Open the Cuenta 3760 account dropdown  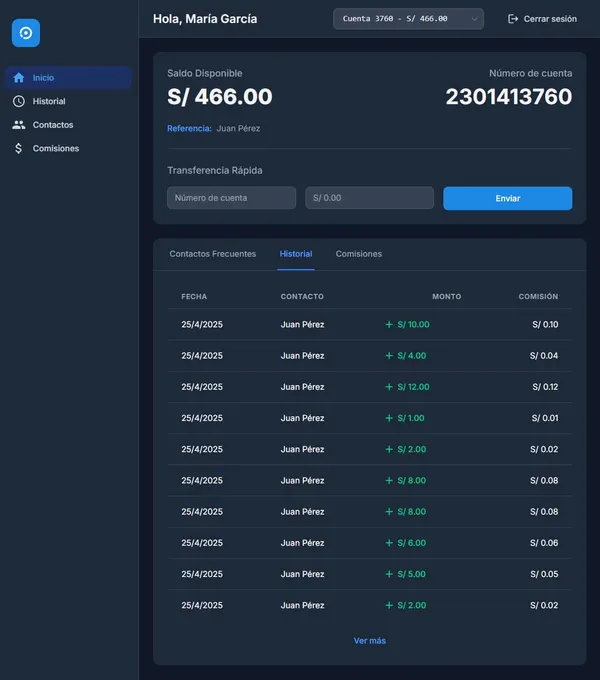408,19
